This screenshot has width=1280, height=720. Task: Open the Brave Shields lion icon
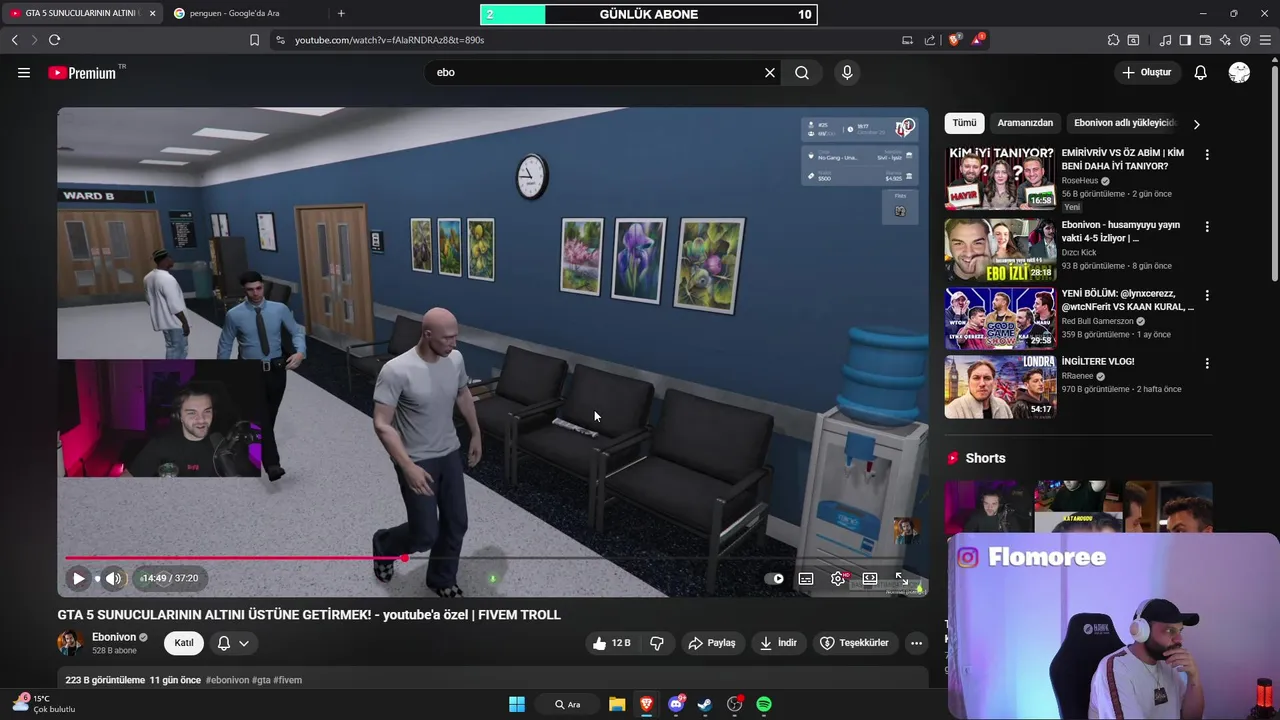pyautogui.click(x=954, y=40)
